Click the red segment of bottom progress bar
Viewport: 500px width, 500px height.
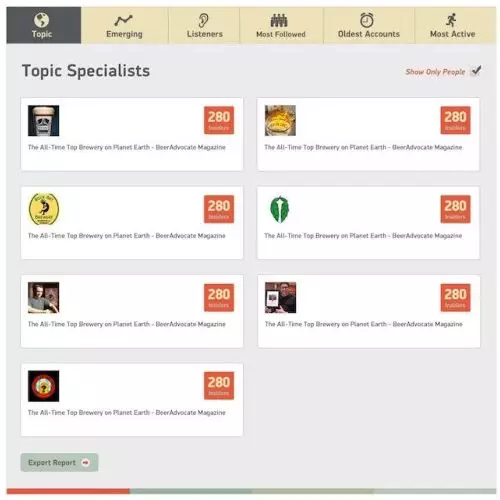click(x=68, y=491)
